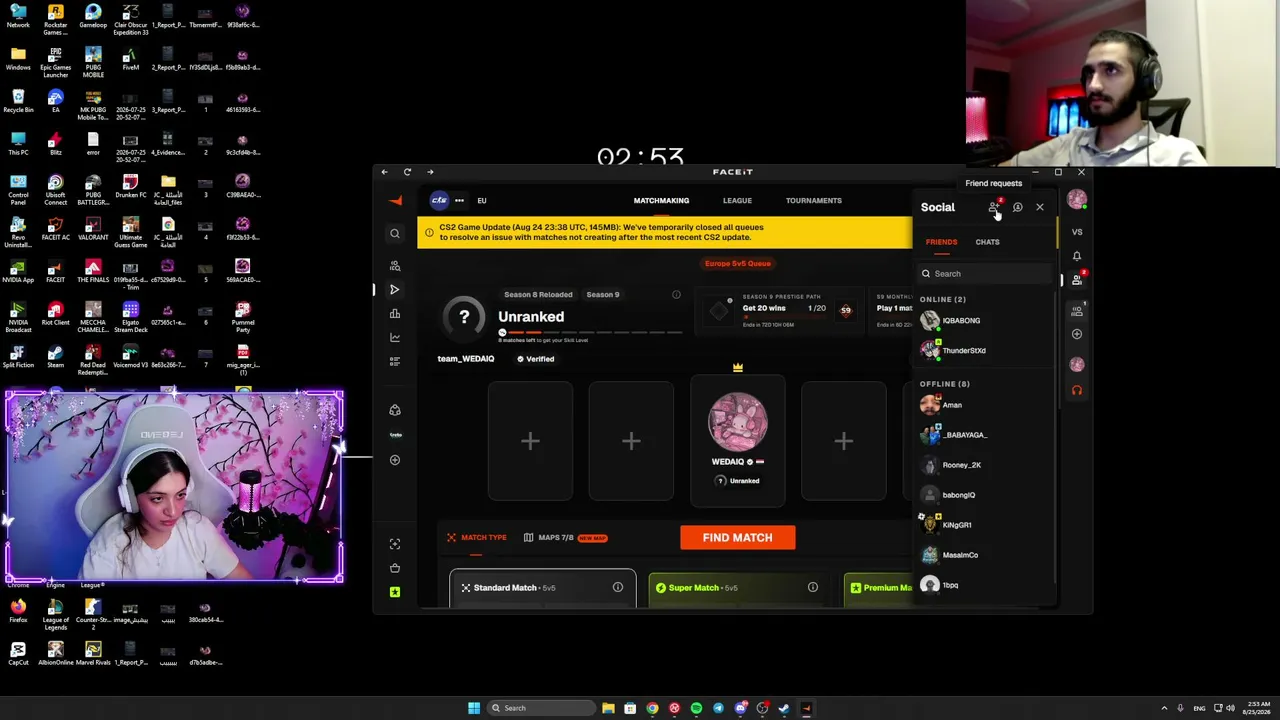The height and width of the screenshot is (720, 1280).
Task: Select the Chats tab in Social
Action: (987, 242)
